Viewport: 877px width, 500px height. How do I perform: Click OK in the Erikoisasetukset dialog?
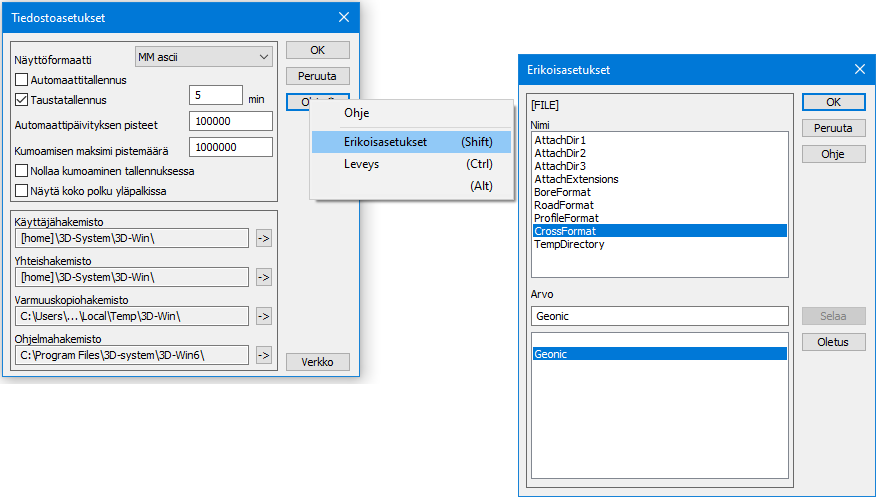[x=833, y=102]
